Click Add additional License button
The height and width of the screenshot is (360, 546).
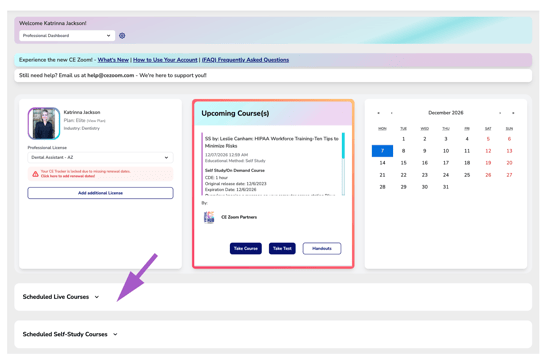pos(100,193)
